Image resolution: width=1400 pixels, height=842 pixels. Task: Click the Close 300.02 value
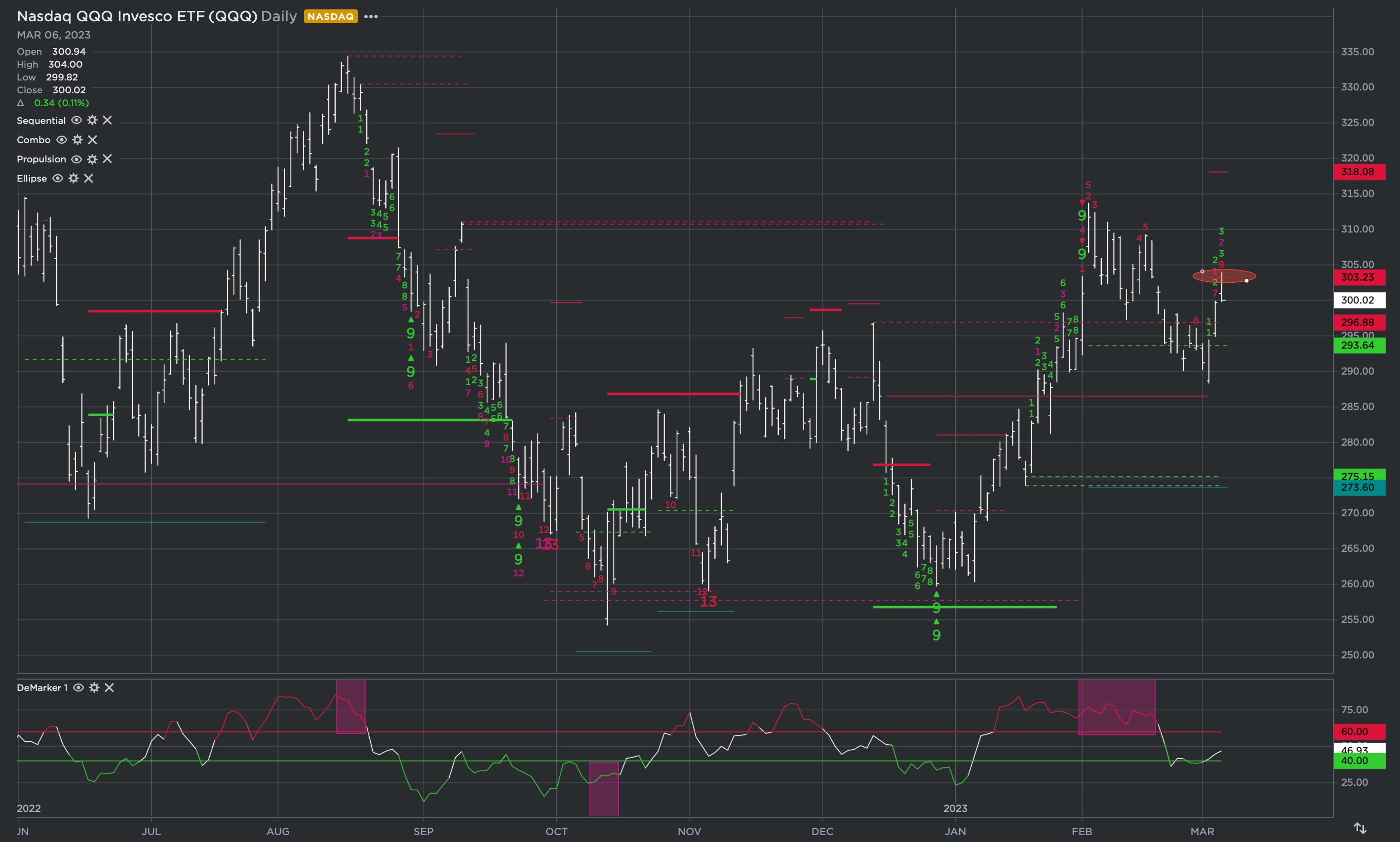[69, 90]
